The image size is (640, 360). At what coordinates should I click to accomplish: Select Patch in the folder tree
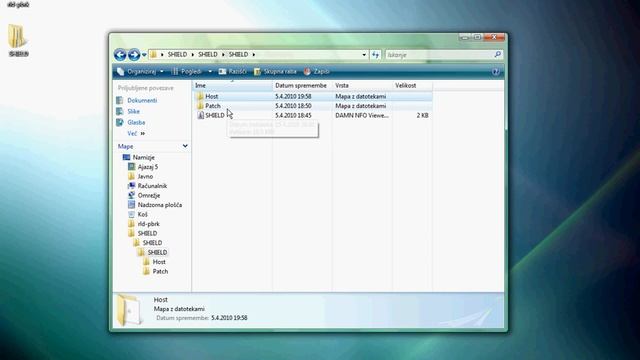coord(160,271)
